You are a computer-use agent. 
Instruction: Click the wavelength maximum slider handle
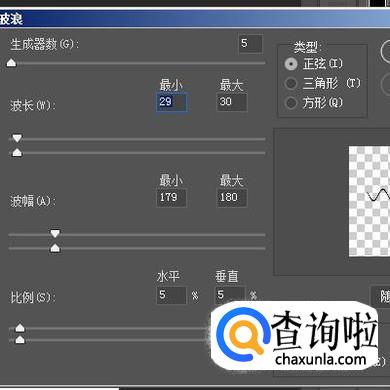pyautogui.click(x=17, y=152)
